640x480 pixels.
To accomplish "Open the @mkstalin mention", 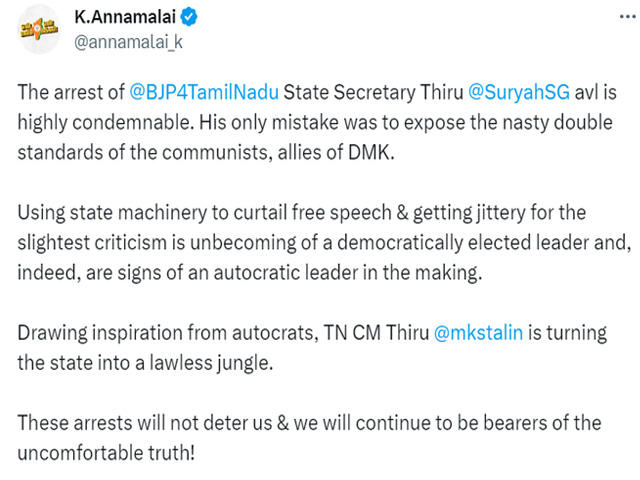I will tap(478, 333).
